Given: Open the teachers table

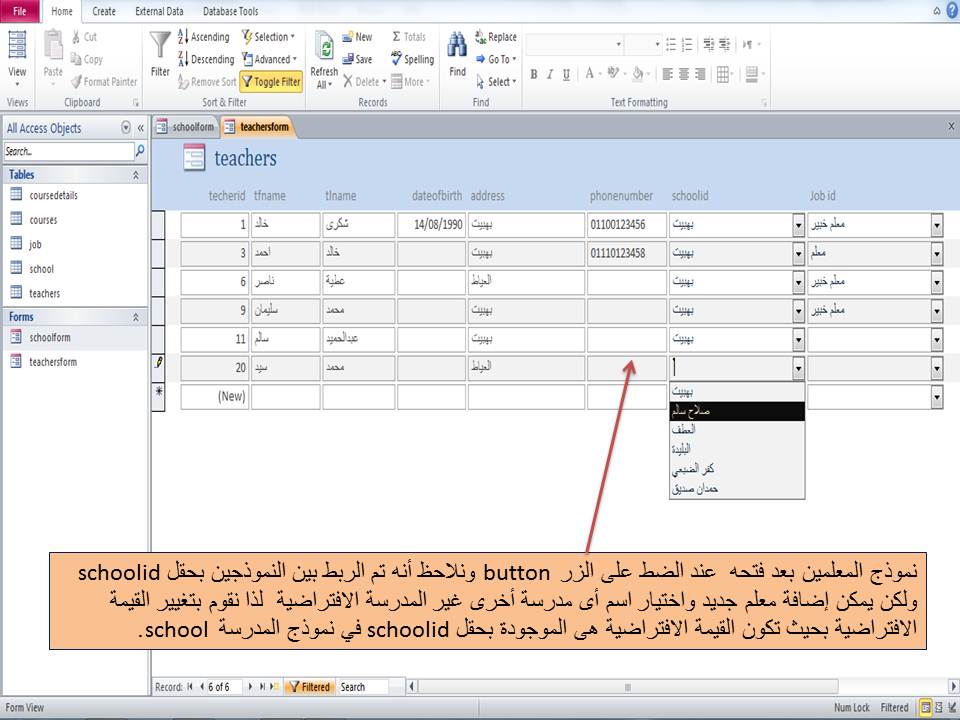Looking at the screenshot, I should click(x=44, y=293).
